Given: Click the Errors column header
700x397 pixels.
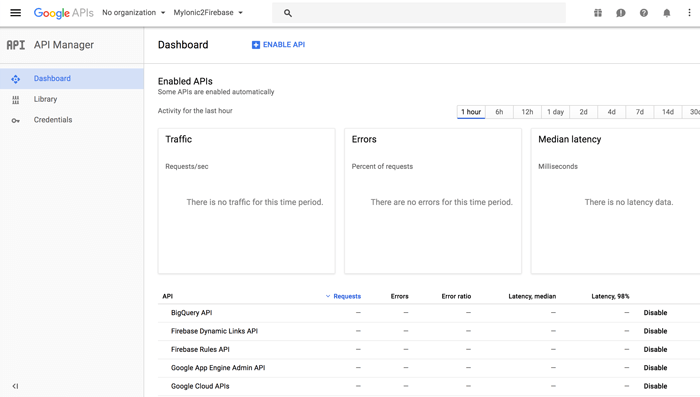Looking at the screenshot, I should pyautogui.click(x=400, y=296).
